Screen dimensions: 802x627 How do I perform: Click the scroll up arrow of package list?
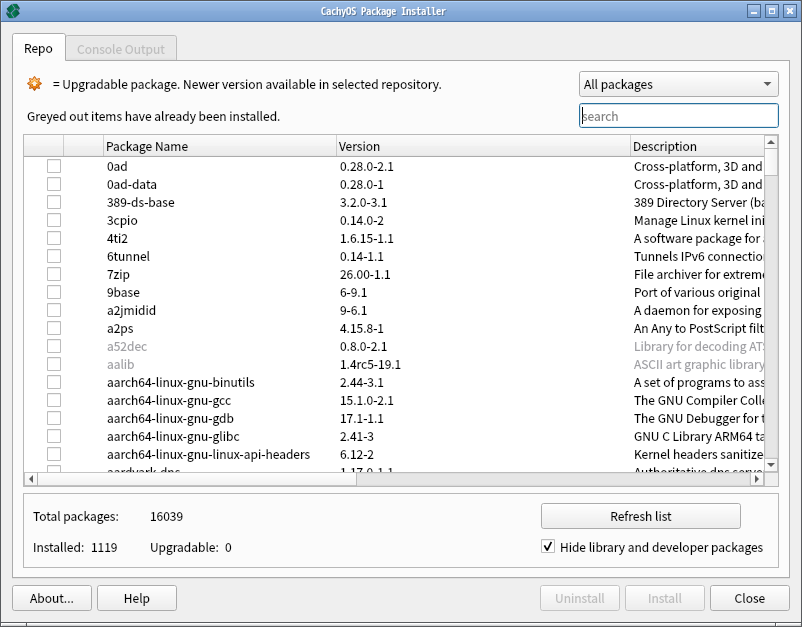[x=771, y=143]
